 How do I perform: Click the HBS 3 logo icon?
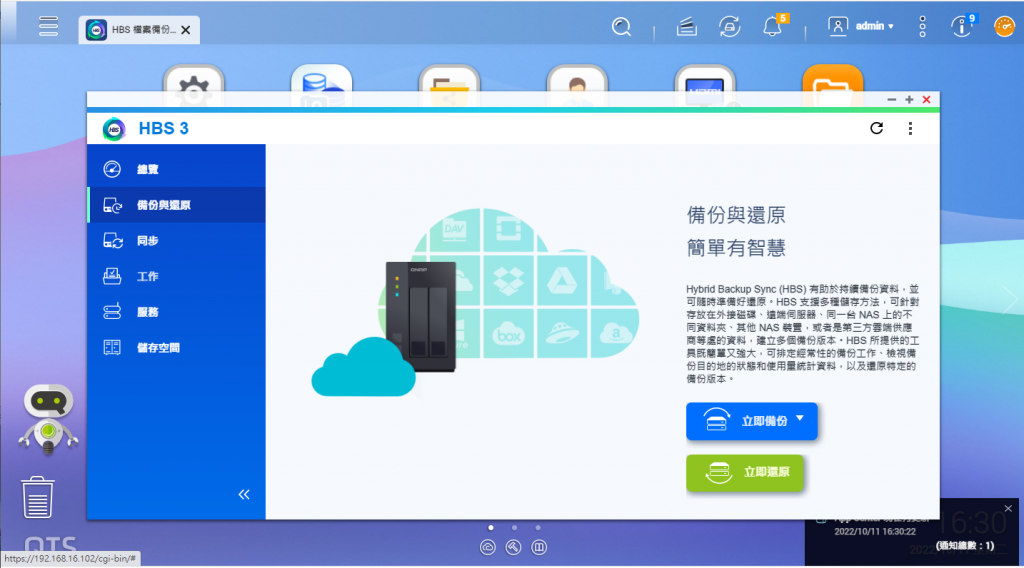[114, 129]
